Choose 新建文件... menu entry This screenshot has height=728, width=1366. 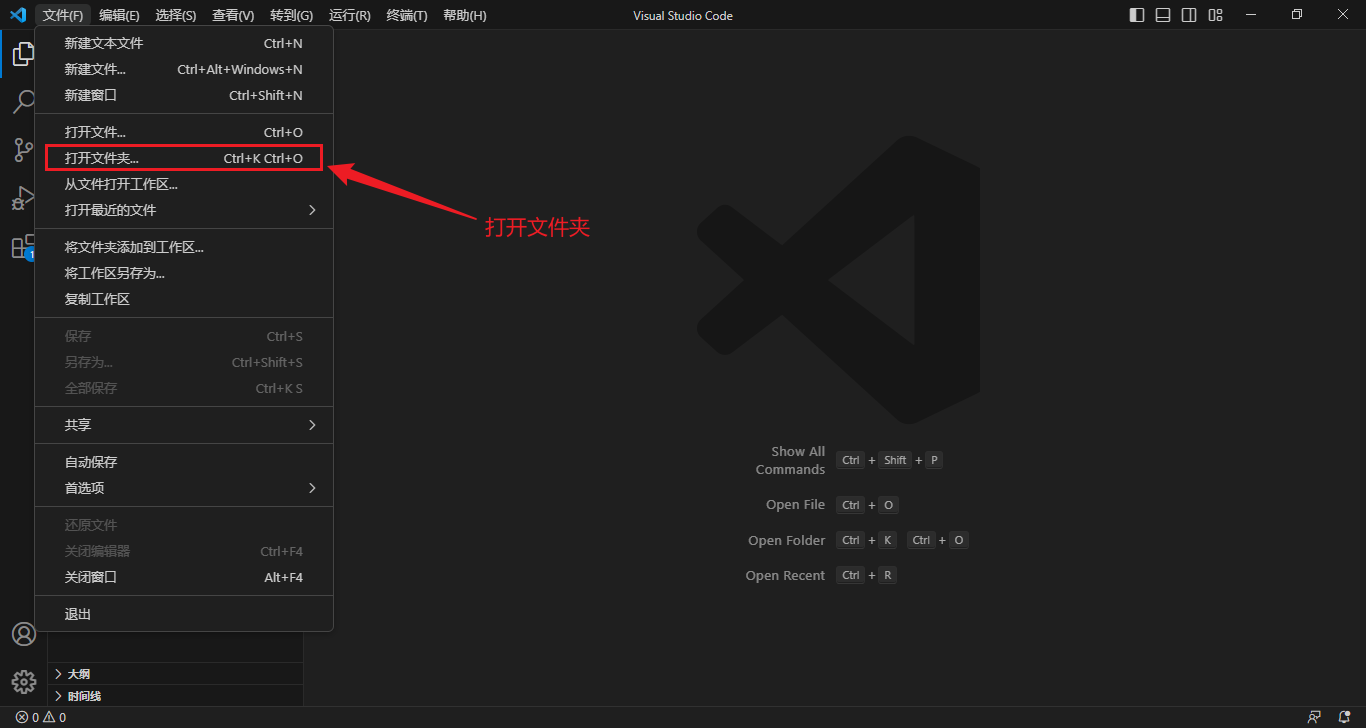pyautogui.click(x=184, y=69)
